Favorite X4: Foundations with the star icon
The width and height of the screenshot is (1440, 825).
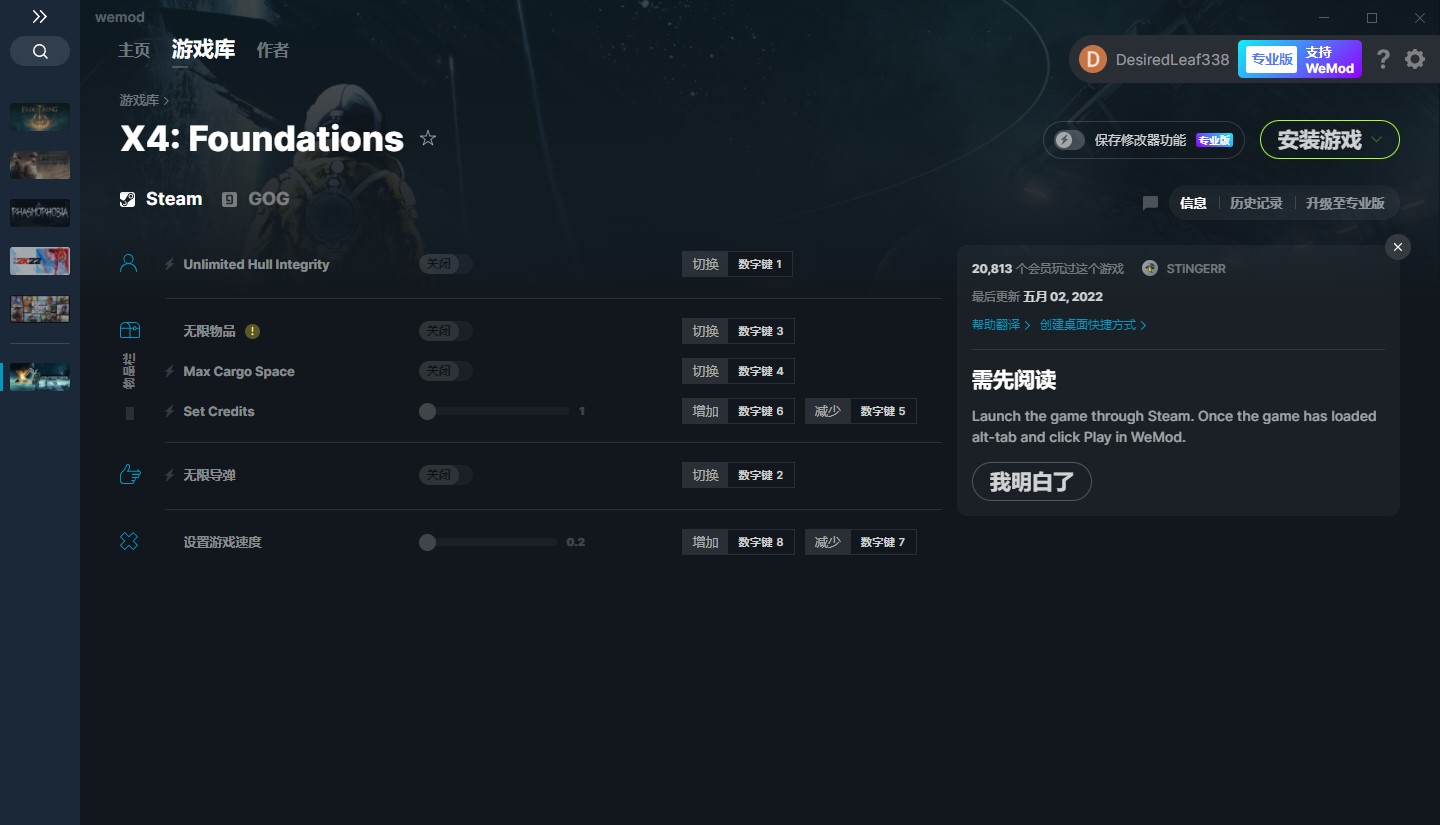click(428, 138)
